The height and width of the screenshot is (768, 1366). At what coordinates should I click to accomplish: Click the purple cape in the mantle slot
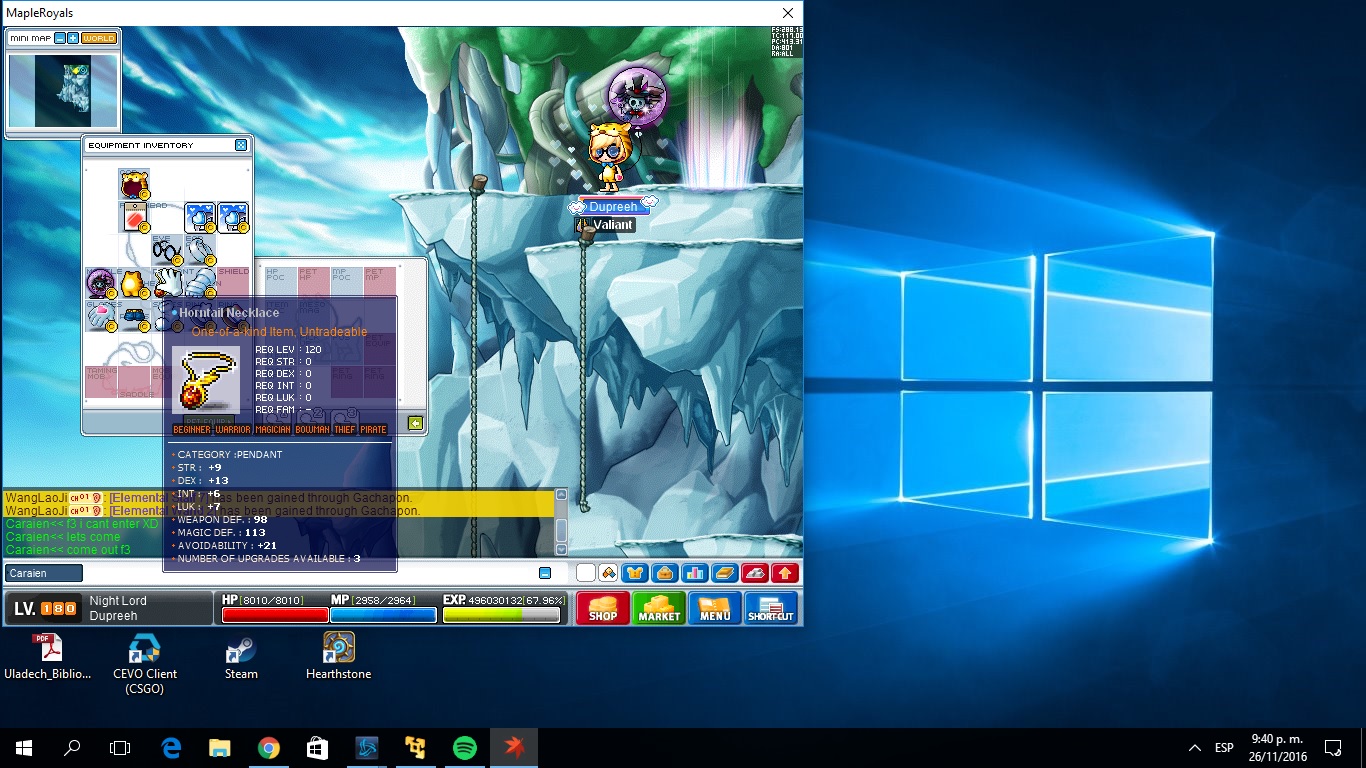tap(101, 283)
